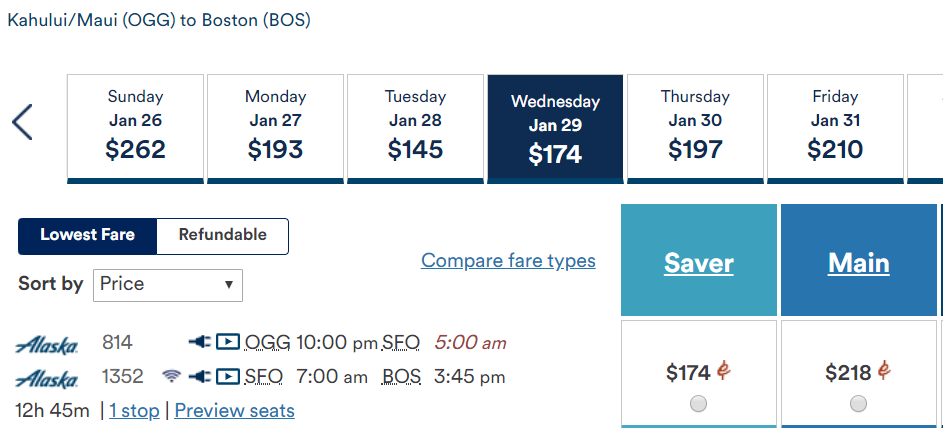Click Alaska logo beside flight 814
This screenshot has height=428, width=943.
[x=46, y=344]
